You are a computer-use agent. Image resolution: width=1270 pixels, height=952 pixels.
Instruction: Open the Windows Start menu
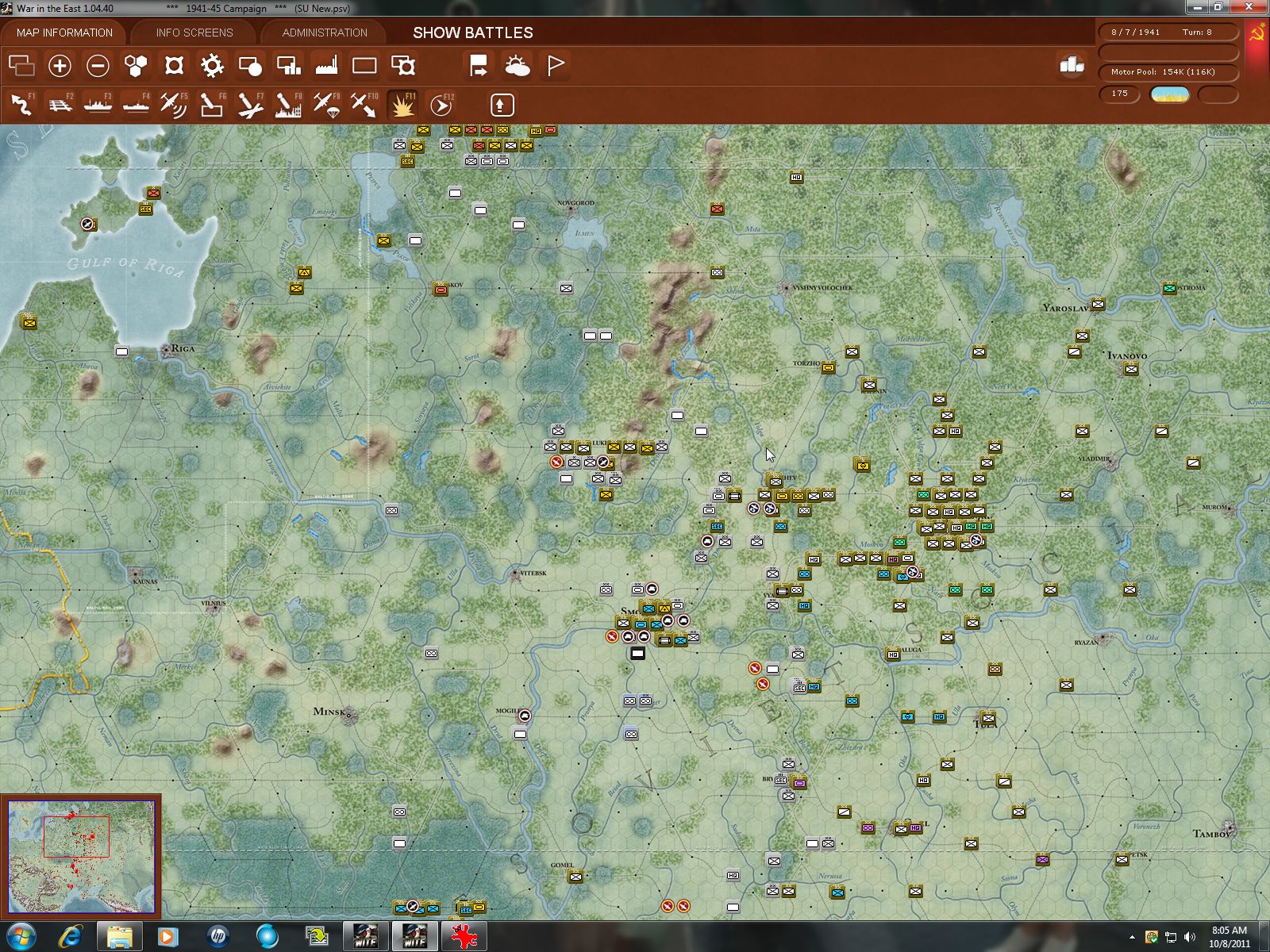click(x=21, y=937)
